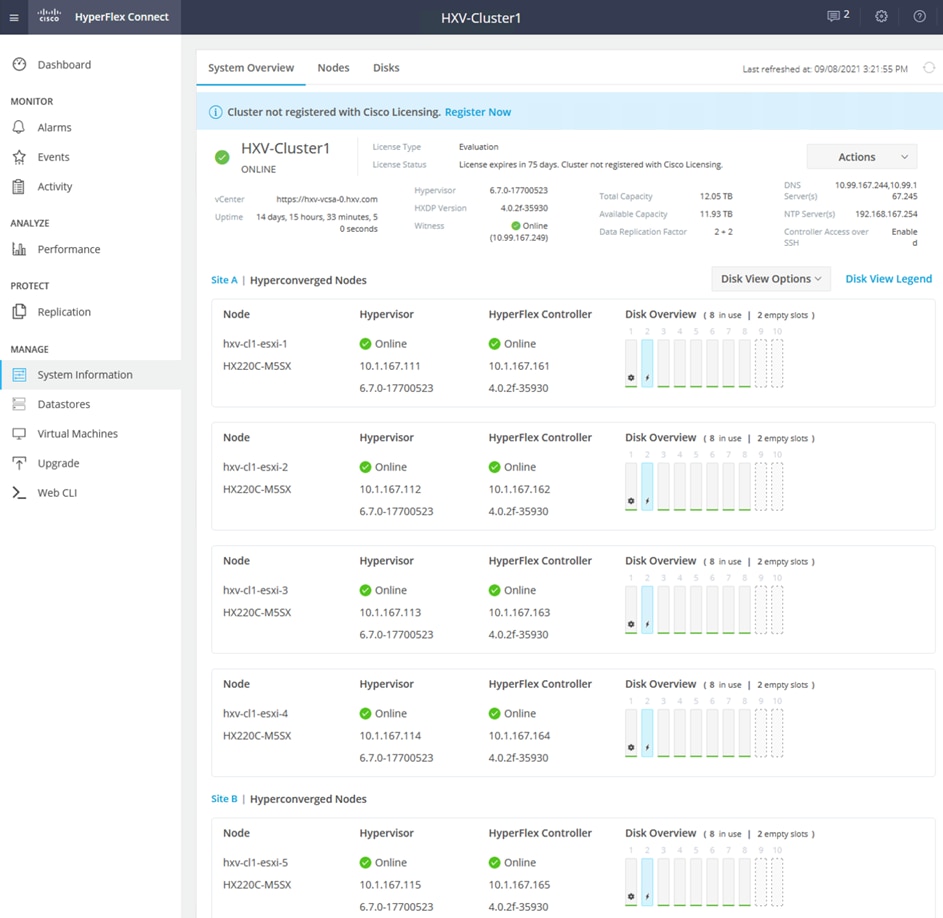Open the settings gear icon
The image size is (943, 918).
point(881,16)
